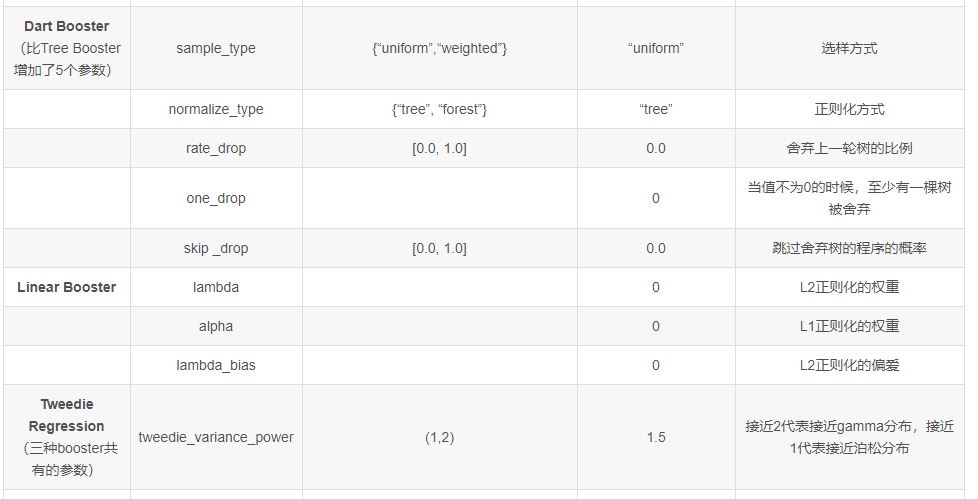Click the "uniform" default value cell
Screen dimensions: 978x499
[x=656, y=48]
